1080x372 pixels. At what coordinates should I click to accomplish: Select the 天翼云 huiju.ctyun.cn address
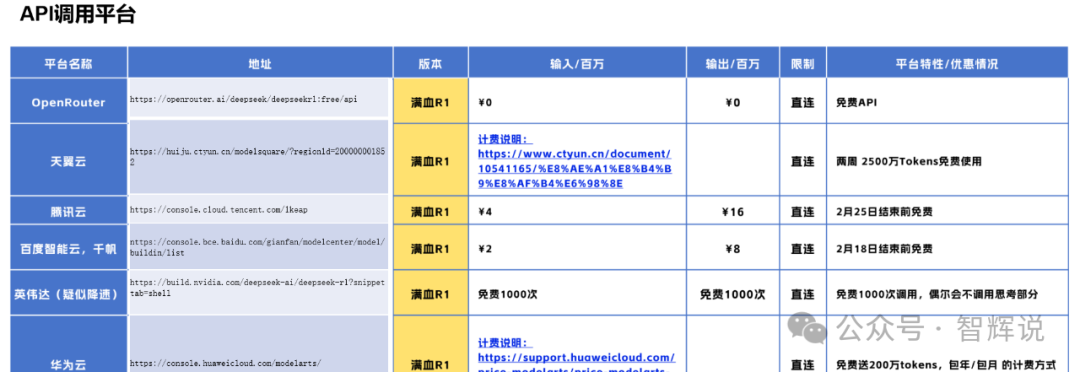pyautogui.click(x=258, y=156)
